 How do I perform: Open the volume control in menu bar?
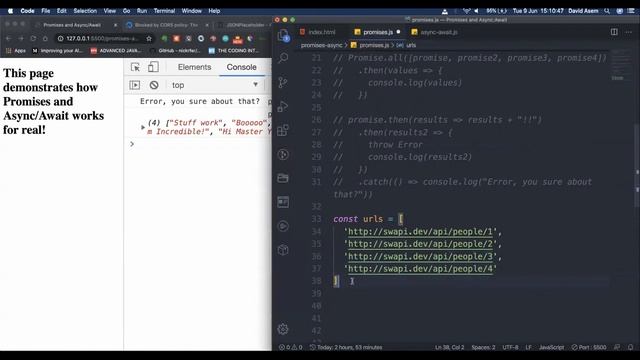(476, 11)
